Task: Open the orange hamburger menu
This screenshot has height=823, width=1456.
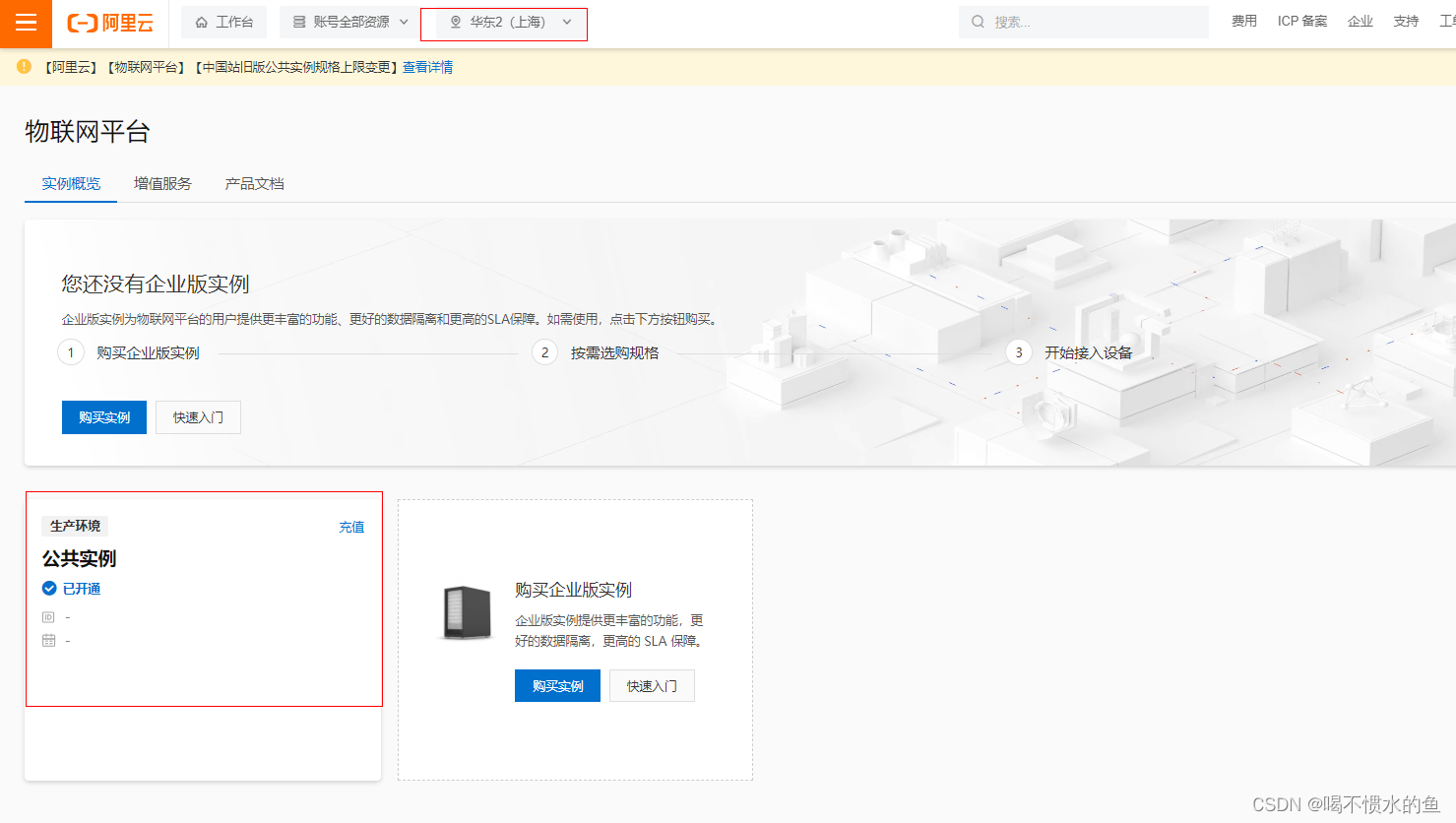Action: pyautogui.click(x=26, y=23)
